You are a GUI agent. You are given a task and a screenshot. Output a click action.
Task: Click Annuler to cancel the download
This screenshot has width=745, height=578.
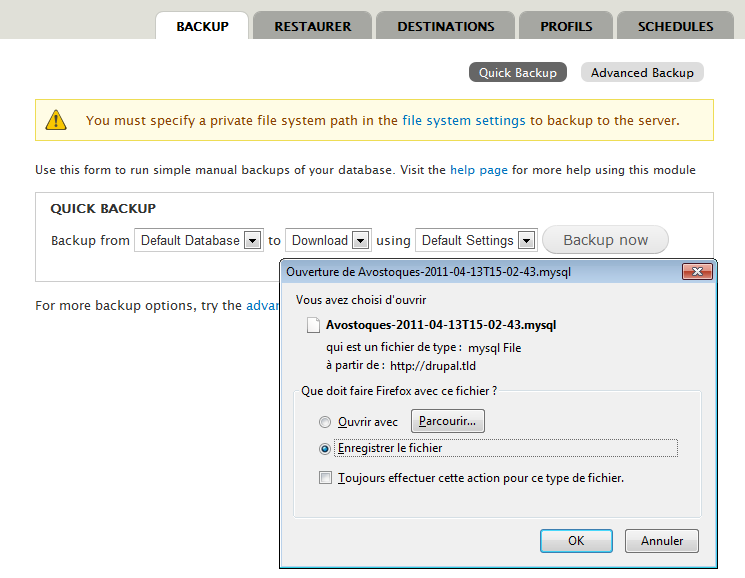point(662,541)
